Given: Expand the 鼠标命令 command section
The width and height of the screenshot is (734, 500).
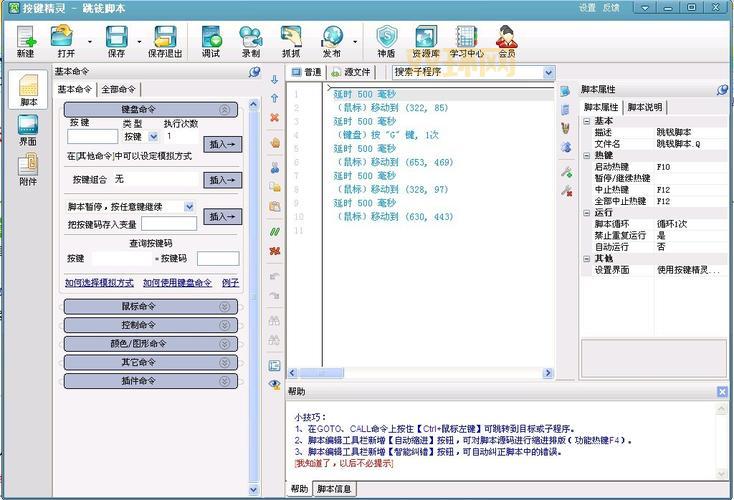Looking at the screenshot, I should click(x=151, y=307).
